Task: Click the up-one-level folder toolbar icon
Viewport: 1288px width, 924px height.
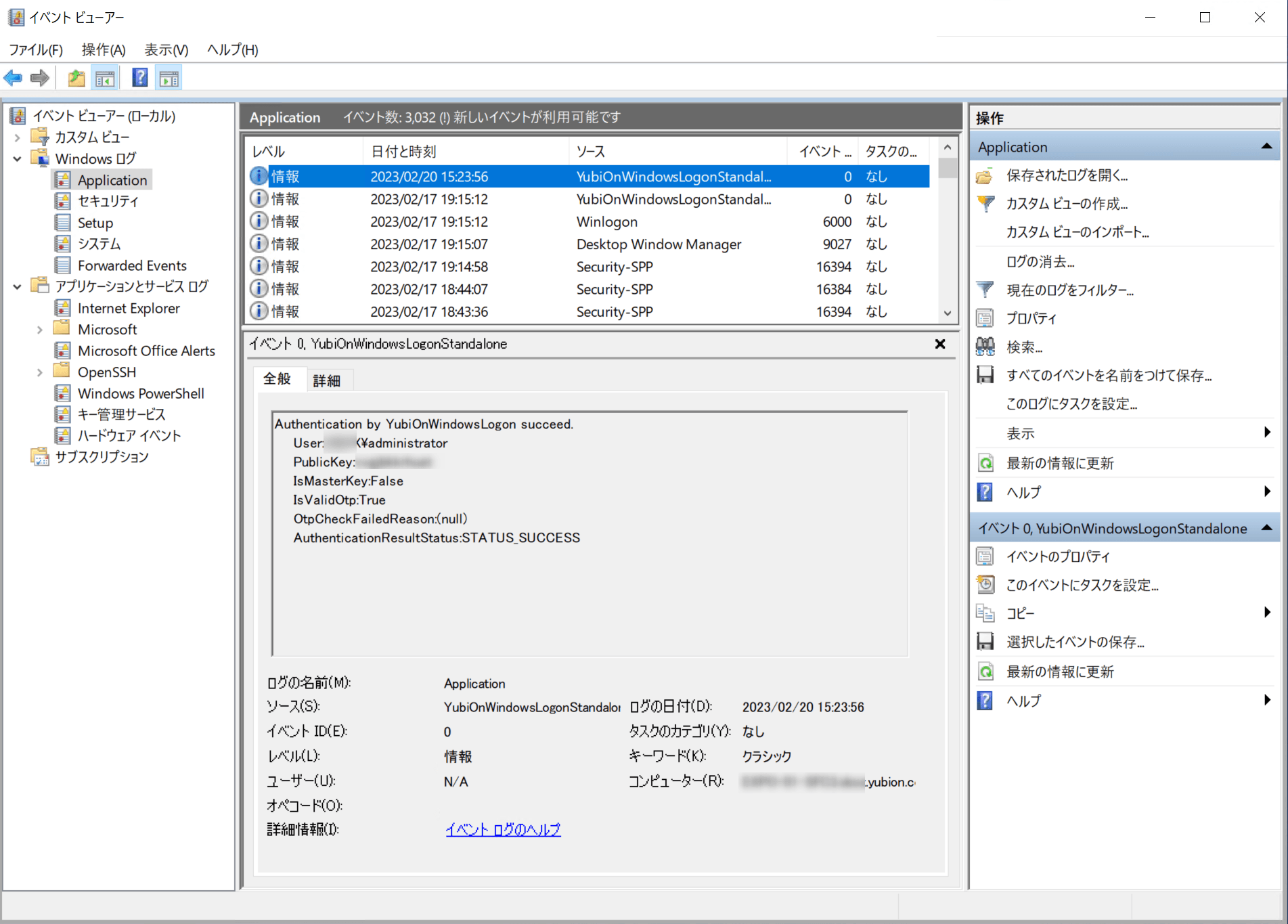Action: (x=76, y=78)
